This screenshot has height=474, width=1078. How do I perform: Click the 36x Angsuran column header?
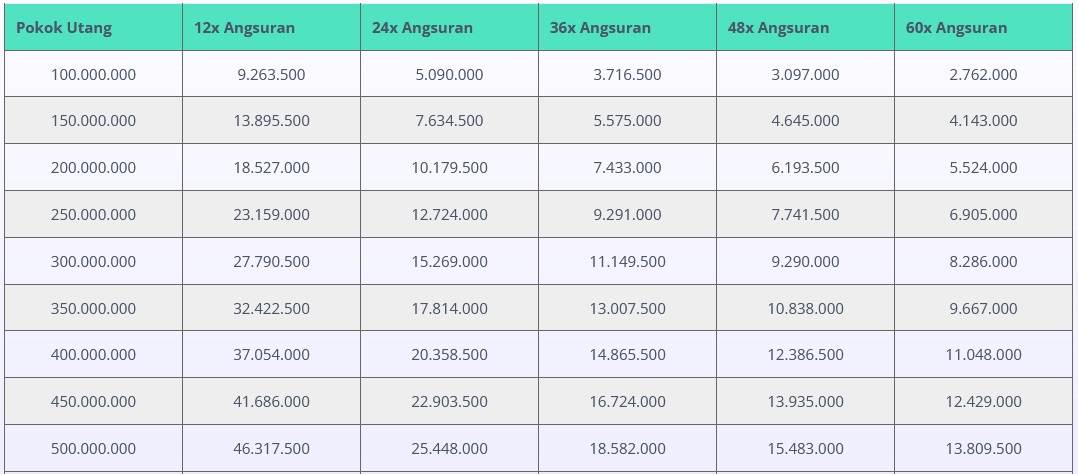click(600, 28)
